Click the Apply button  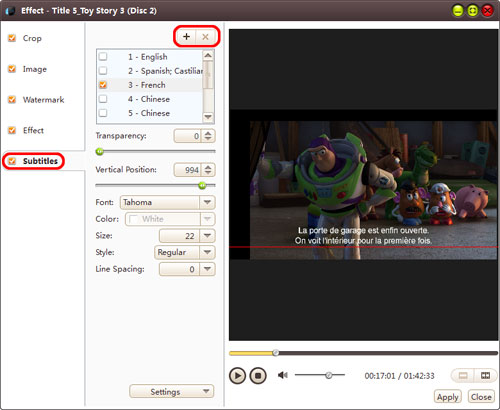point(448,397)
